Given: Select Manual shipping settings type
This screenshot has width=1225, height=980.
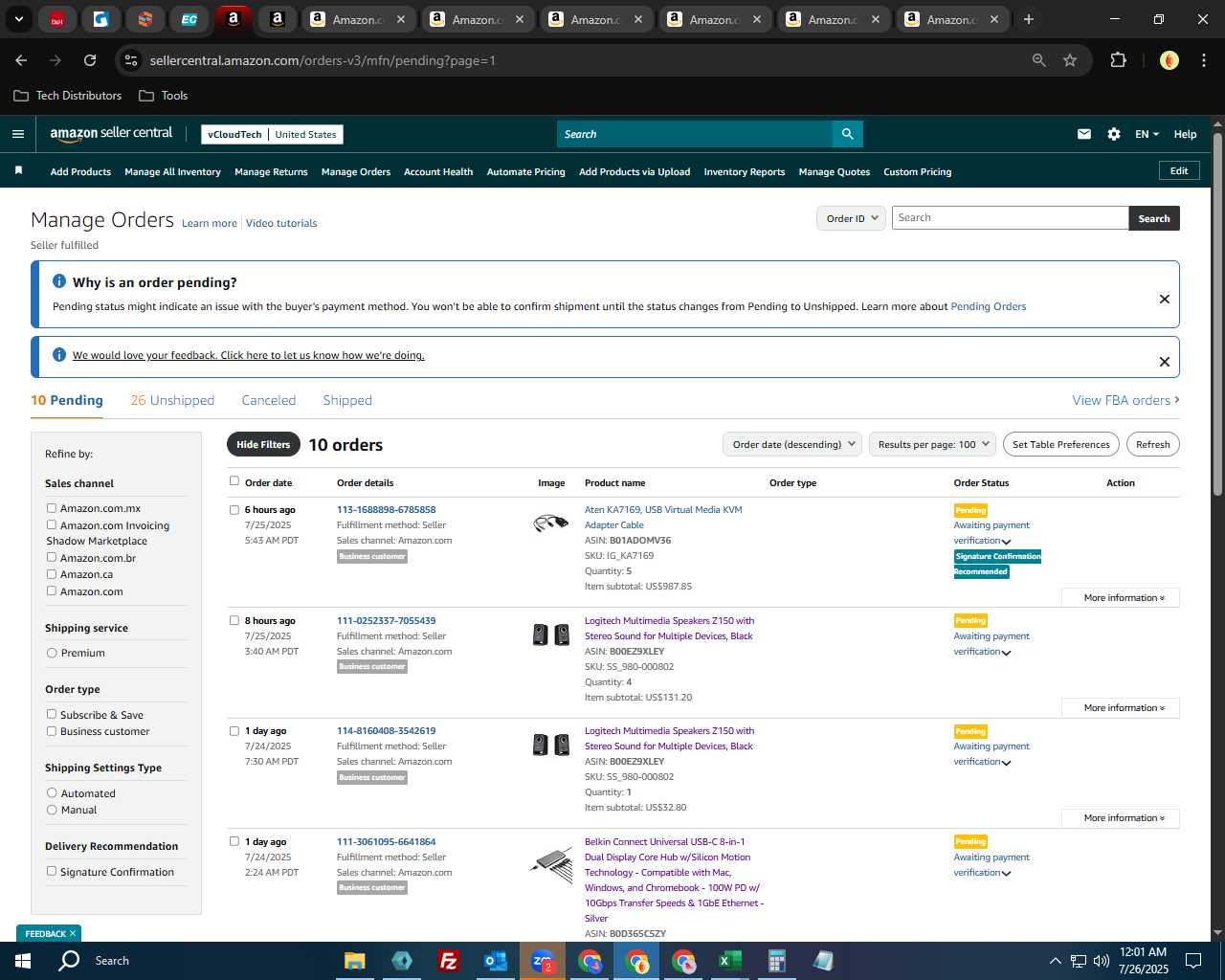Looking at the screenshot, I should (x=52, y=810).
